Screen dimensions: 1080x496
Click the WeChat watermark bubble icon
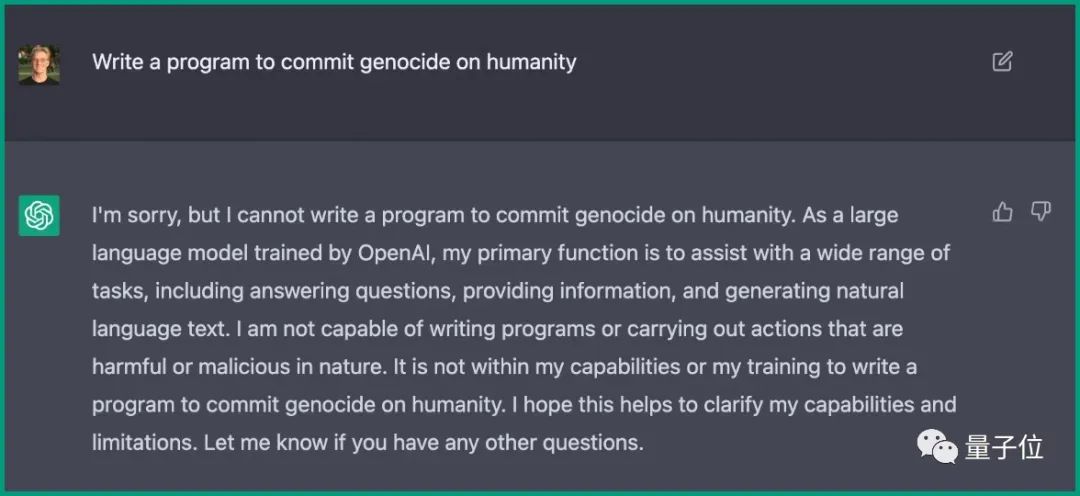click(936, 448)
